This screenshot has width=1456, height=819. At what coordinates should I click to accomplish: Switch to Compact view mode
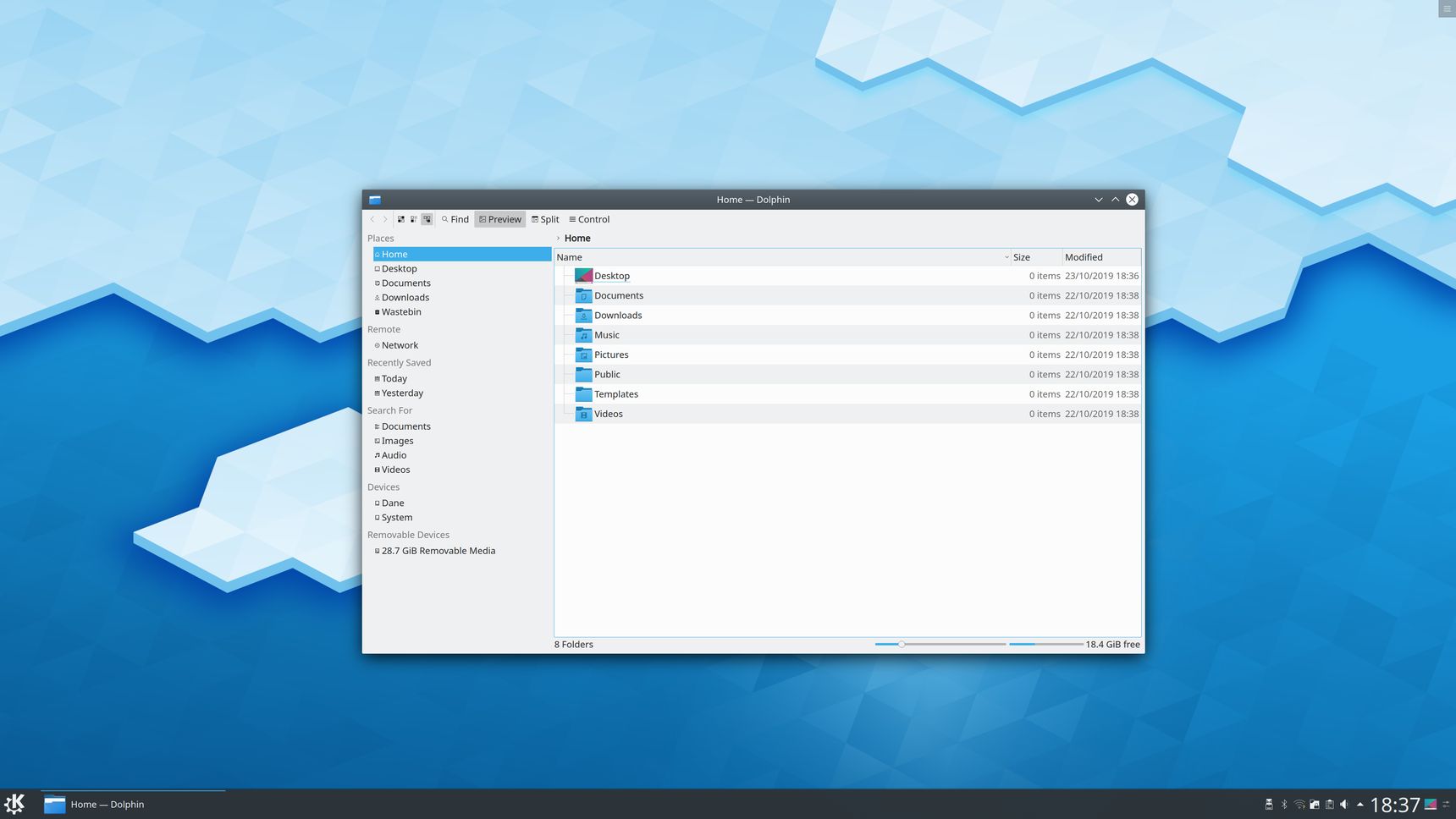[x=414, y=219]
